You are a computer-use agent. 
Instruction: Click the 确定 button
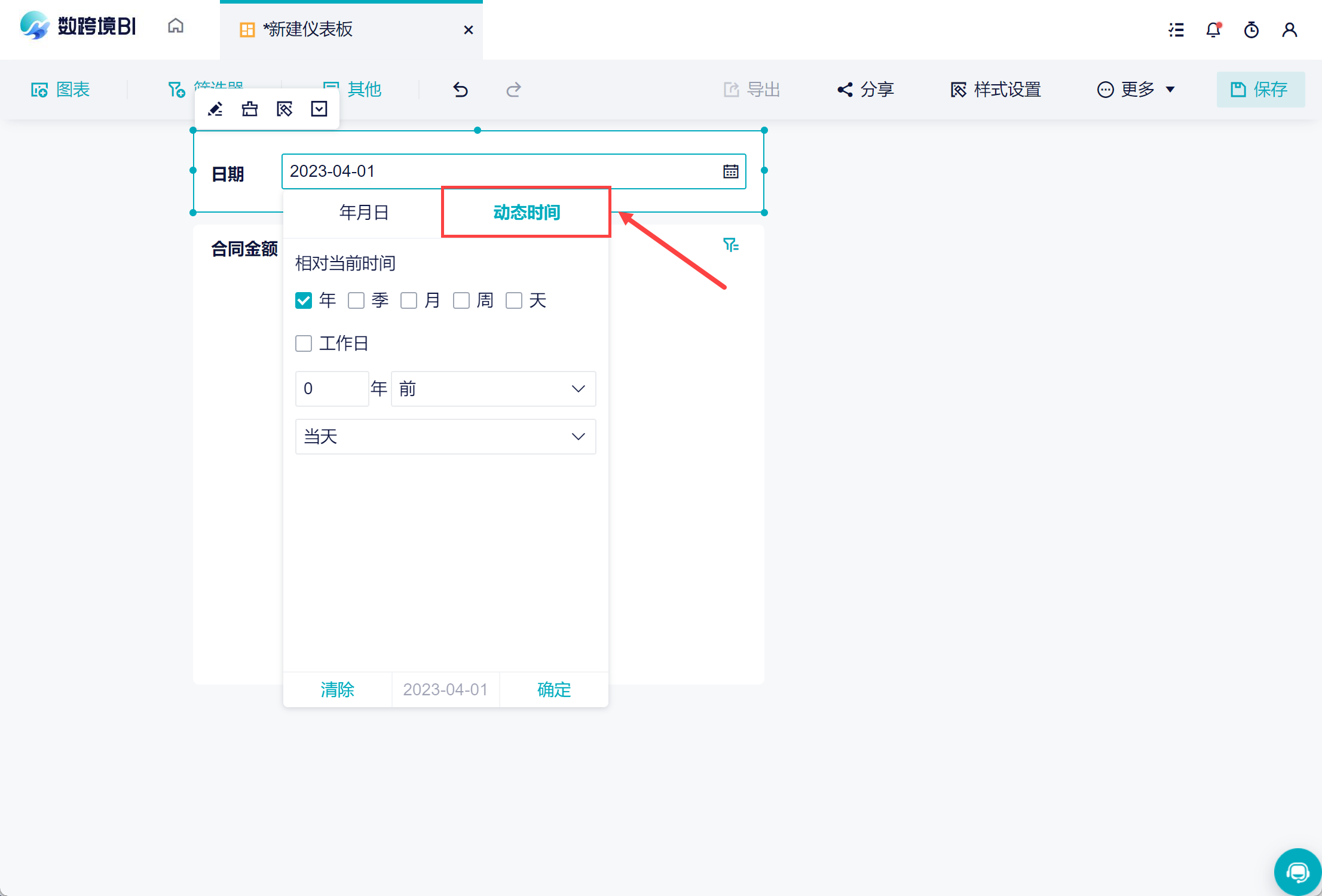coord(553,689)
